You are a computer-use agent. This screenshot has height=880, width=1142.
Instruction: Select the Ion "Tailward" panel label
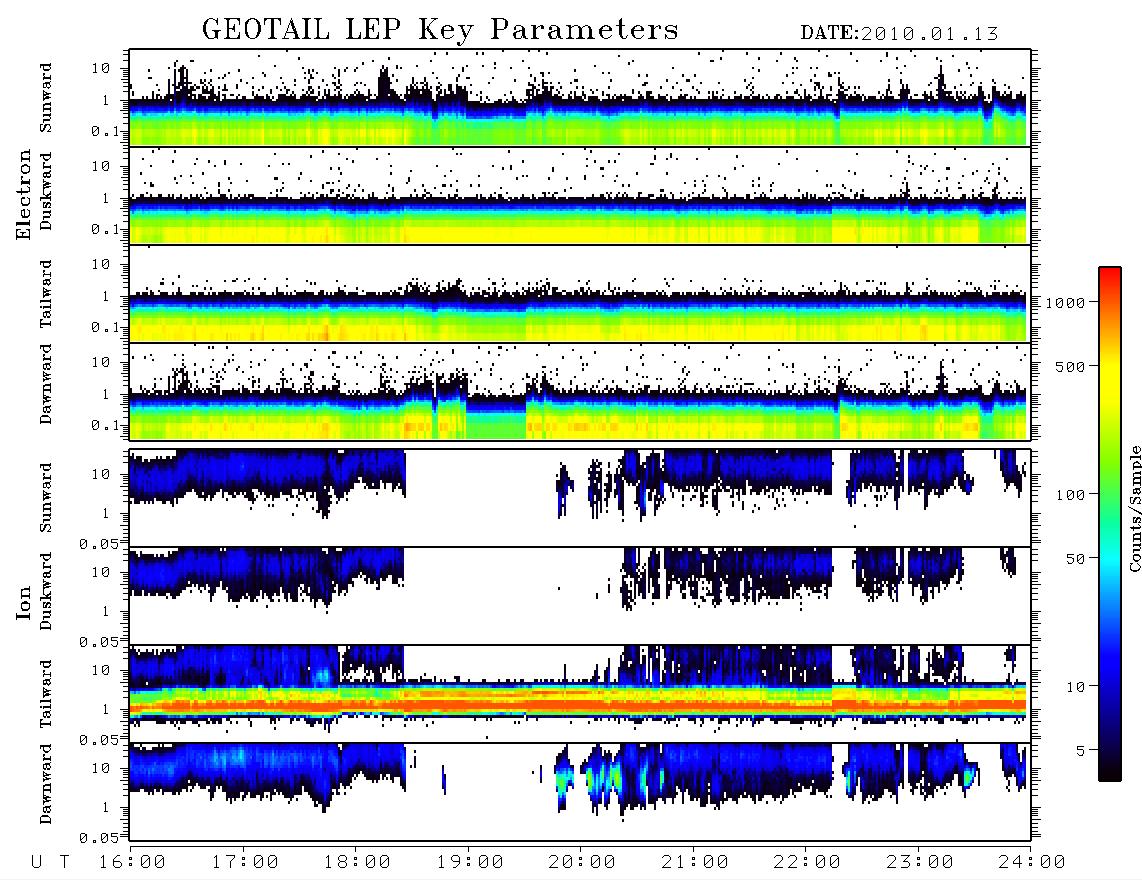[x=46, y=694]
